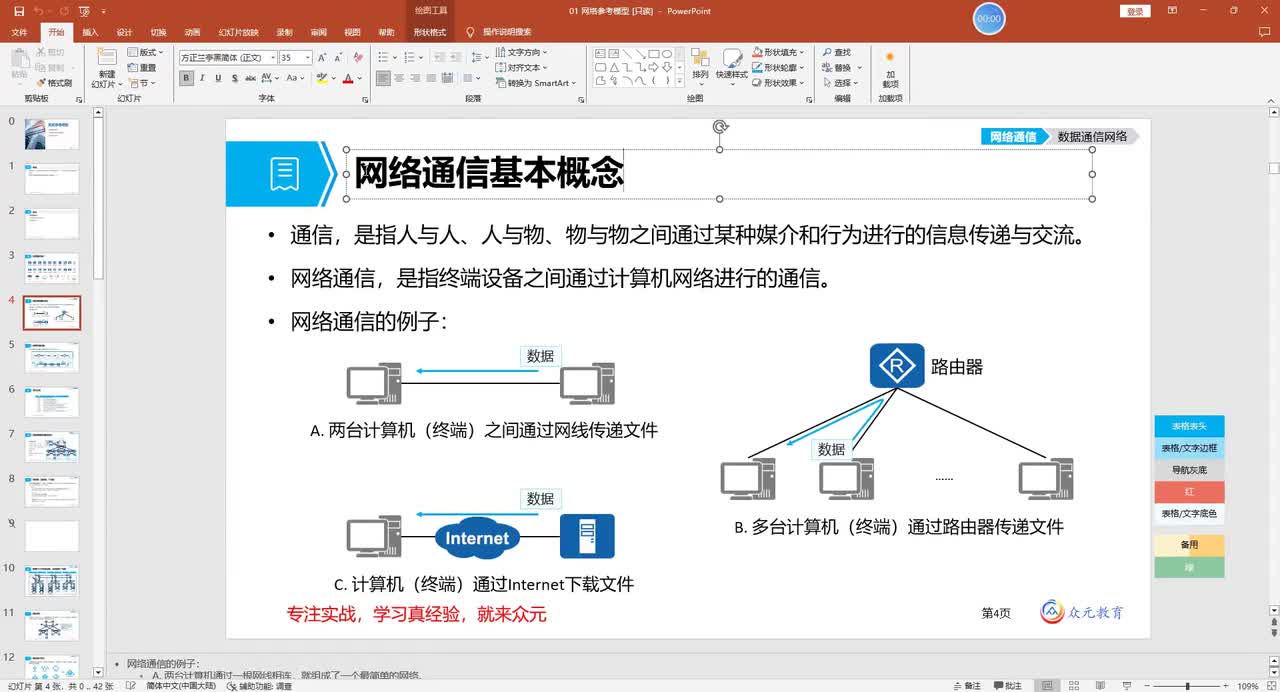Open Comments (批注) from the status bar
The image size is (1280, 692).
1008,686
